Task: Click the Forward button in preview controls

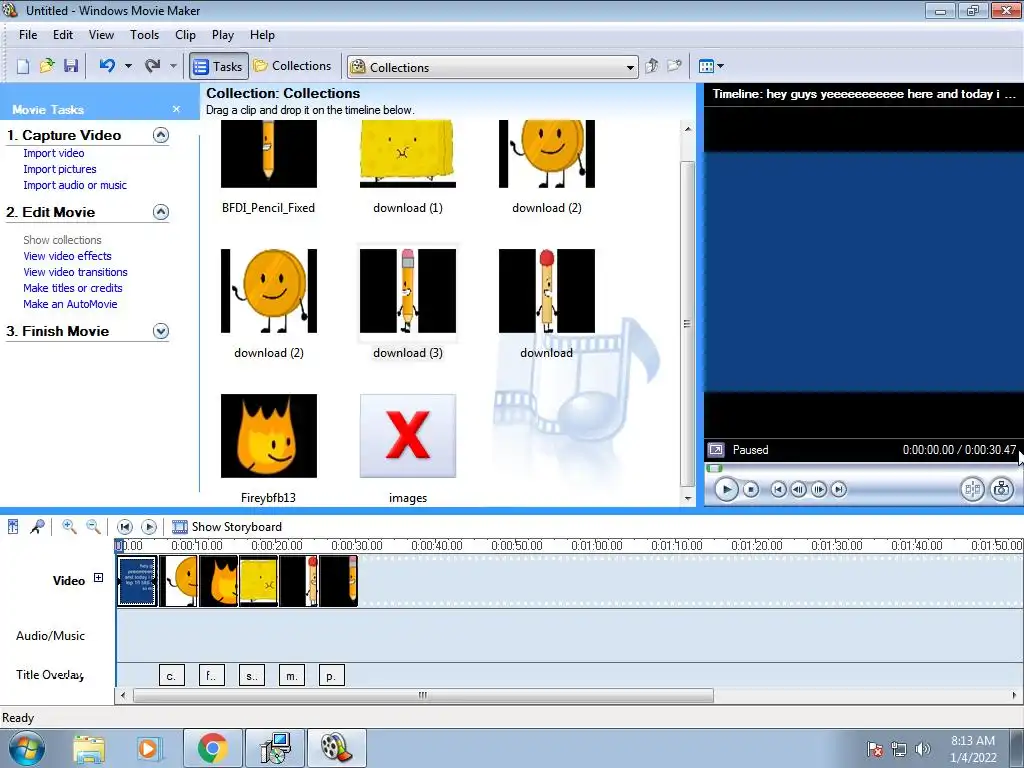Action: pos(839,489)
